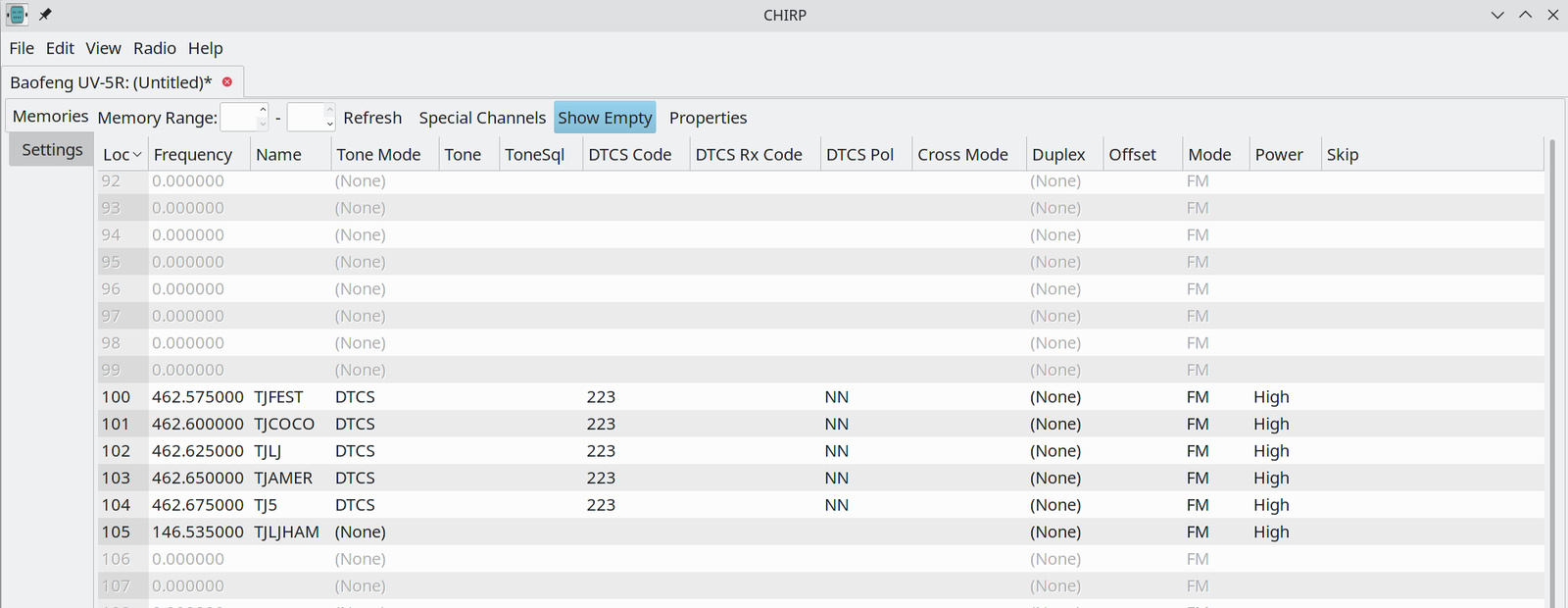Click the Properties button

click(708, 118)
